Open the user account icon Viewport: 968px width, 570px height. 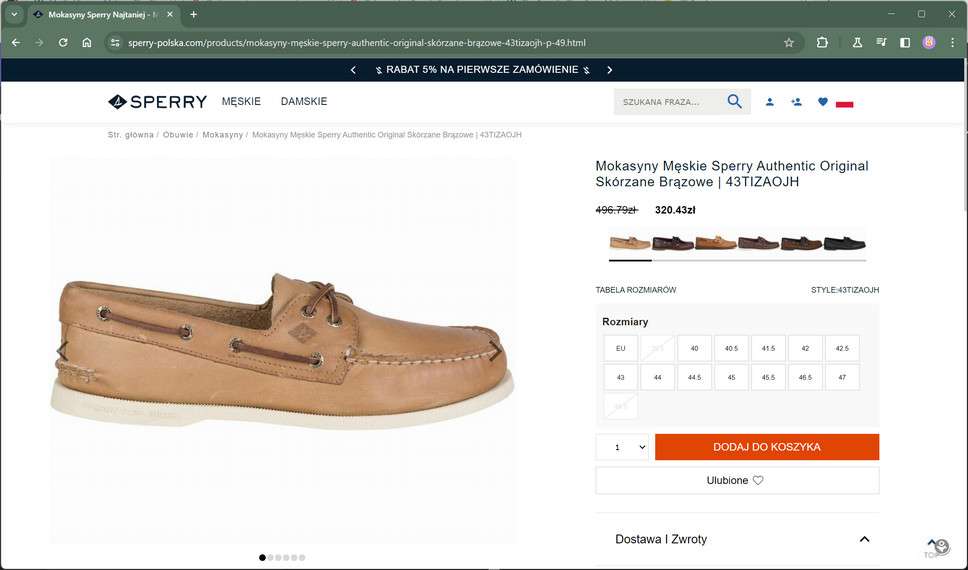[770, 102]
